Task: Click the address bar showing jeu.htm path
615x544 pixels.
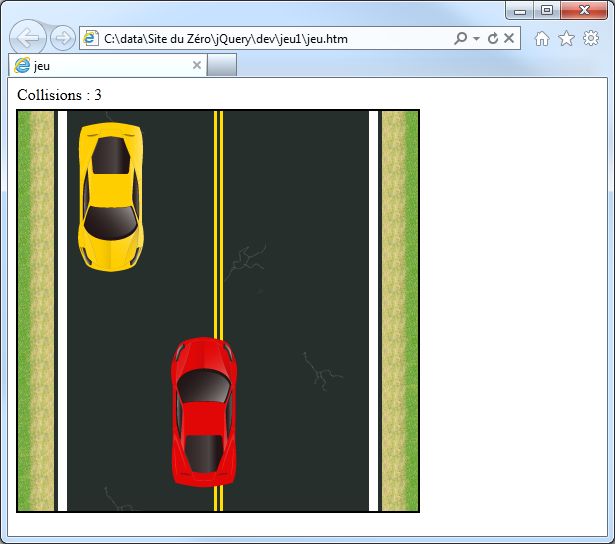Action: click(x=270, y=39)
